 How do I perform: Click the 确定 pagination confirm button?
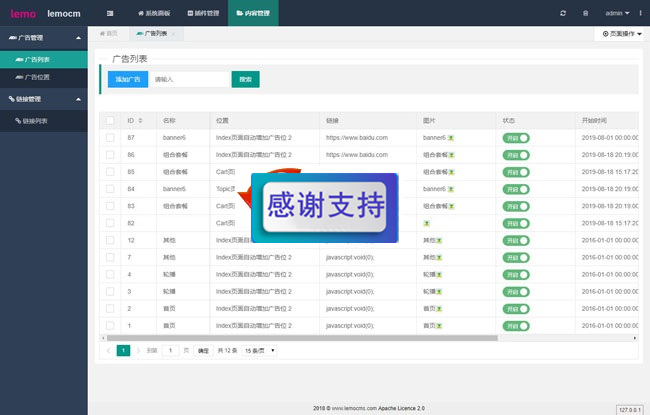(x=203, y=351)
